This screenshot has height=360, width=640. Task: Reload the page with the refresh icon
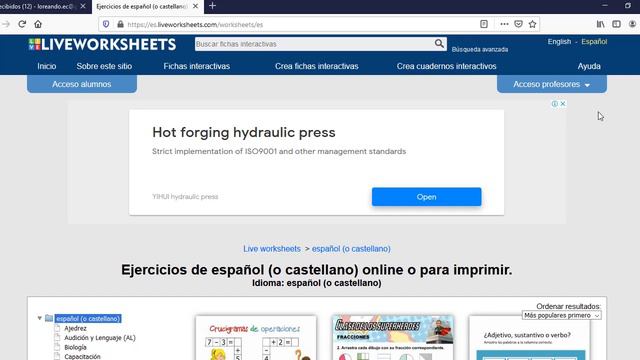pyautogui.click(x=22, y=24)
